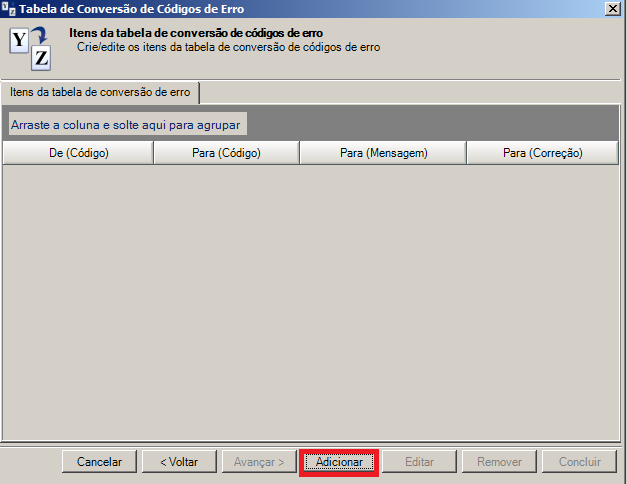
Task: Click the Adicionar button
Action: (339, 462)
